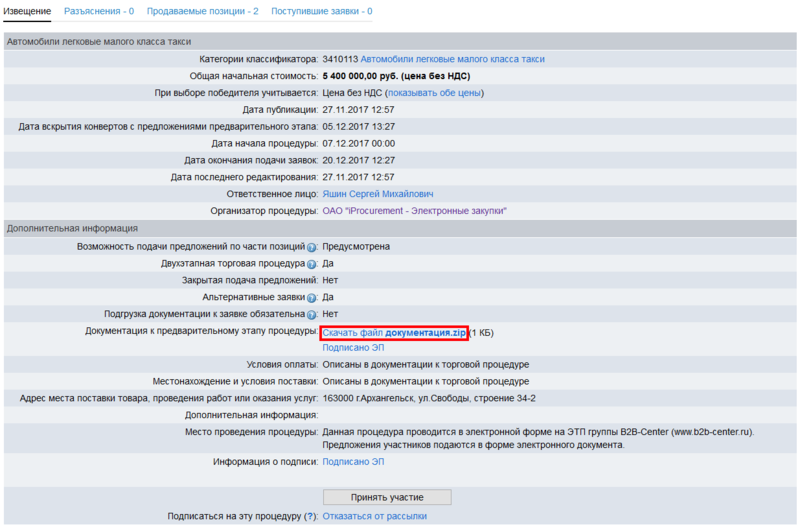Go to the Поступившие заявки - 0 tab
Screen dimensions: 800x529
322,11
